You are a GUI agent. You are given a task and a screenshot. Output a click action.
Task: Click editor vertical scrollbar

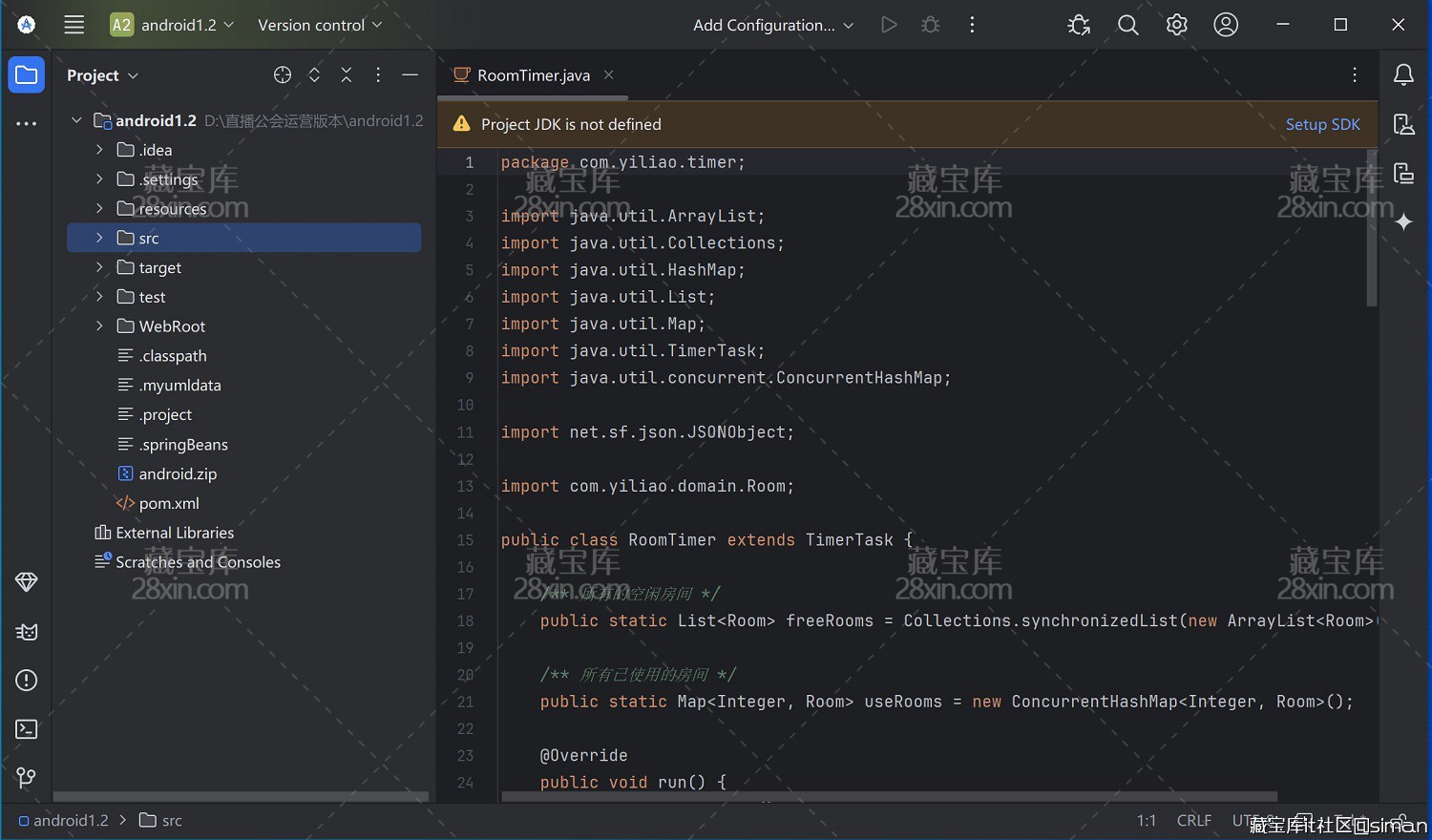(x=1372, y=229)
